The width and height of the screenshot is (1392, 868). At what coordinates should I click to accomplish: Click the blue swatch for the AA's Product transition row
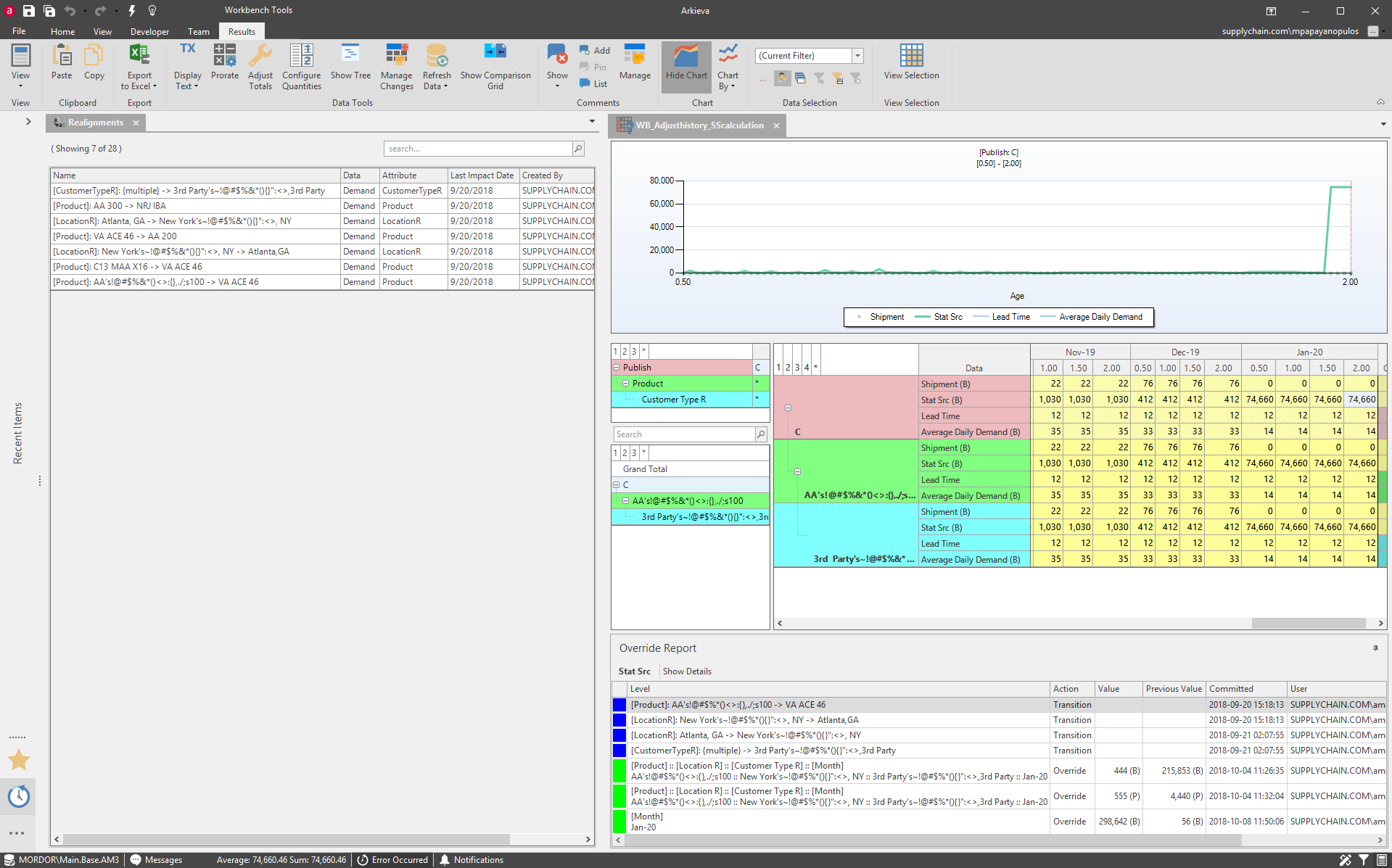(619, 705)
